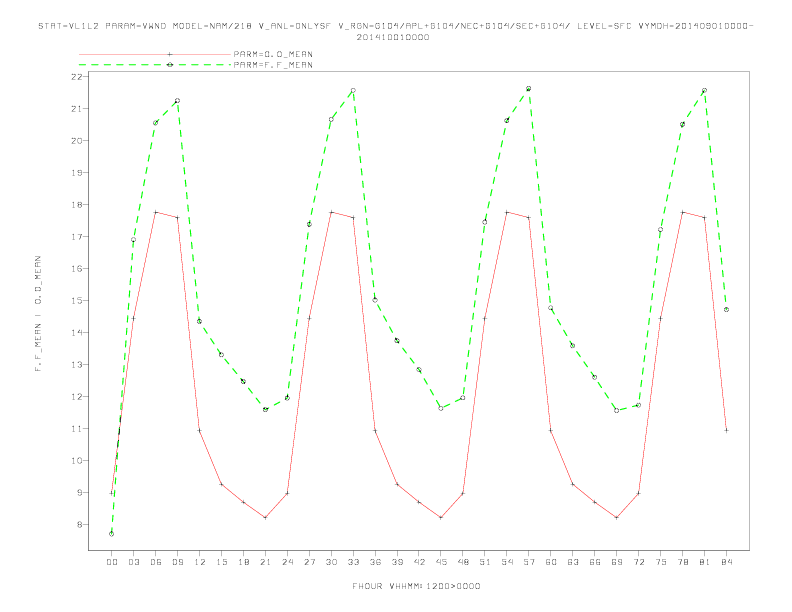792x612 pixels.
Task: Click y-axis tick label 22
Action: (x=77, y=77)
